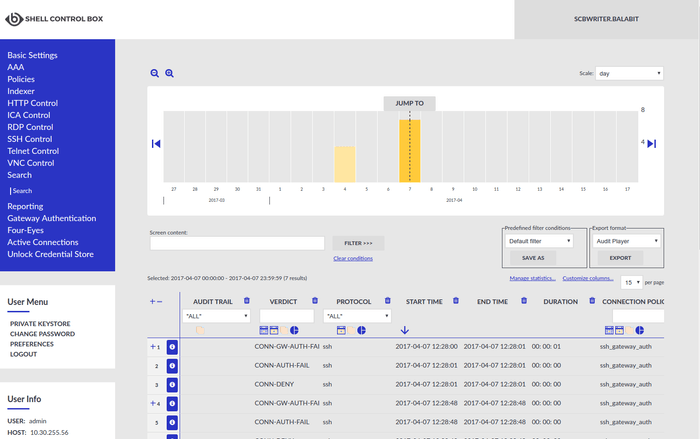
Task: Open the Predefined filter conditions dropdown
Action: 538,241
